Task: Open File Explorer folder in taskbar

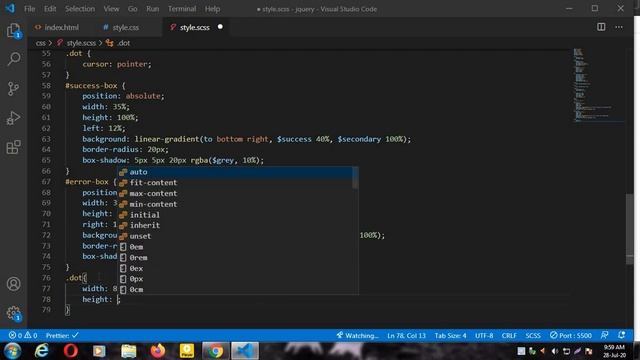Action: [129, 351]
